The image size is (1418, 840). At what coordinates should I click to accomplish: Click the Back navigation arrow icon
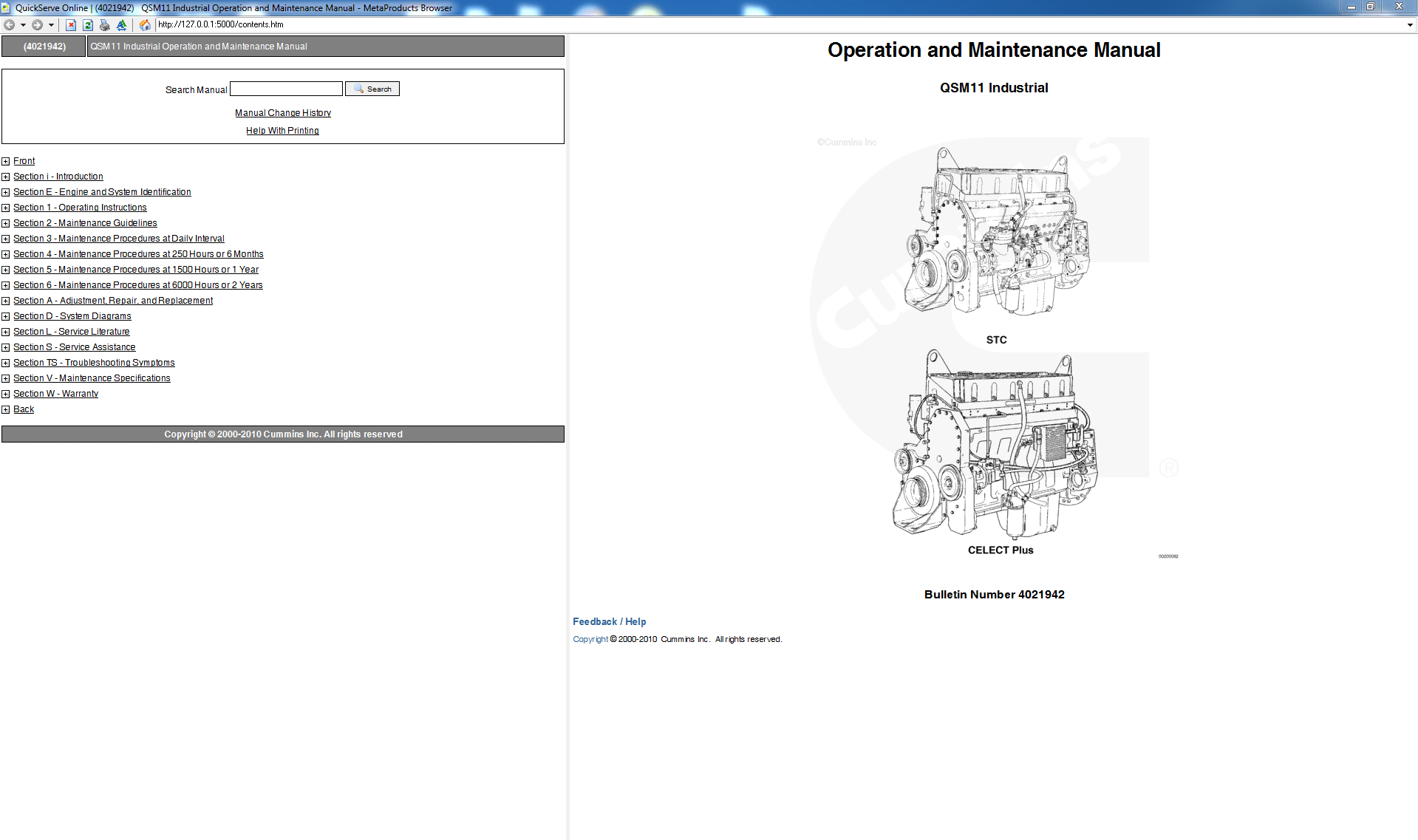click(x=9, y=24)
